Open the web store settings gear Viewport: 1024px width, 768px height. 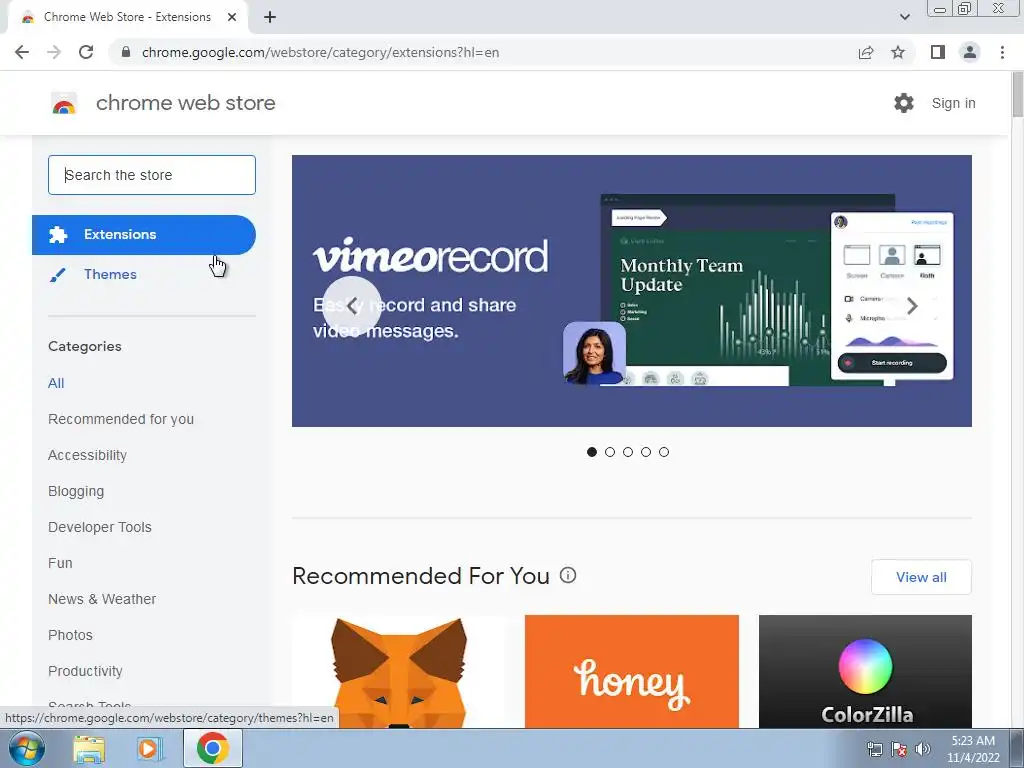[x=904, y=103]
